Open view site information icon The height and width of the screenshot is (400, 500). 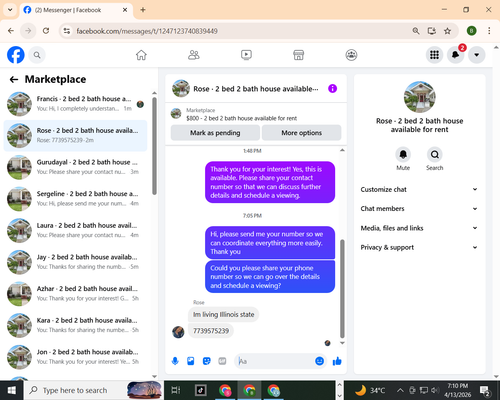67,31
